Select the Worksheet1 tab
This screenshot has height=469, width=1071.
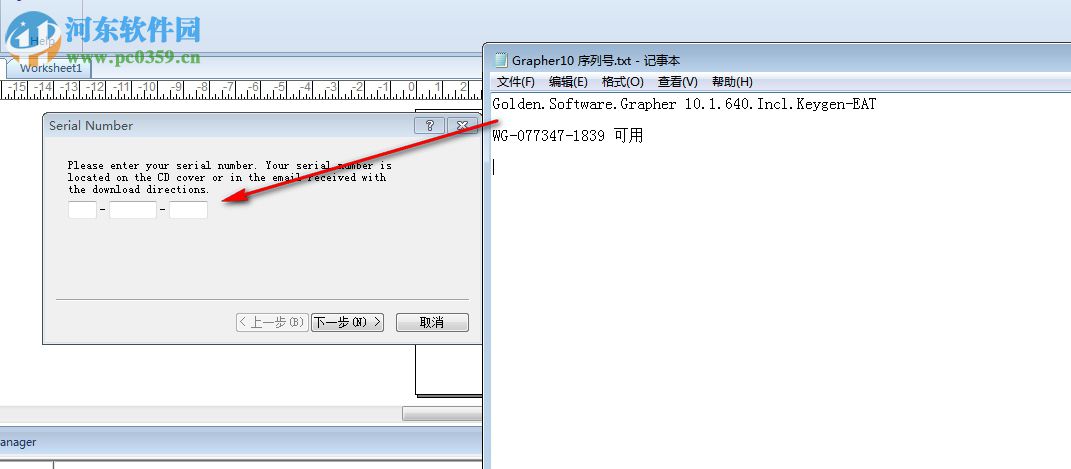49,68
